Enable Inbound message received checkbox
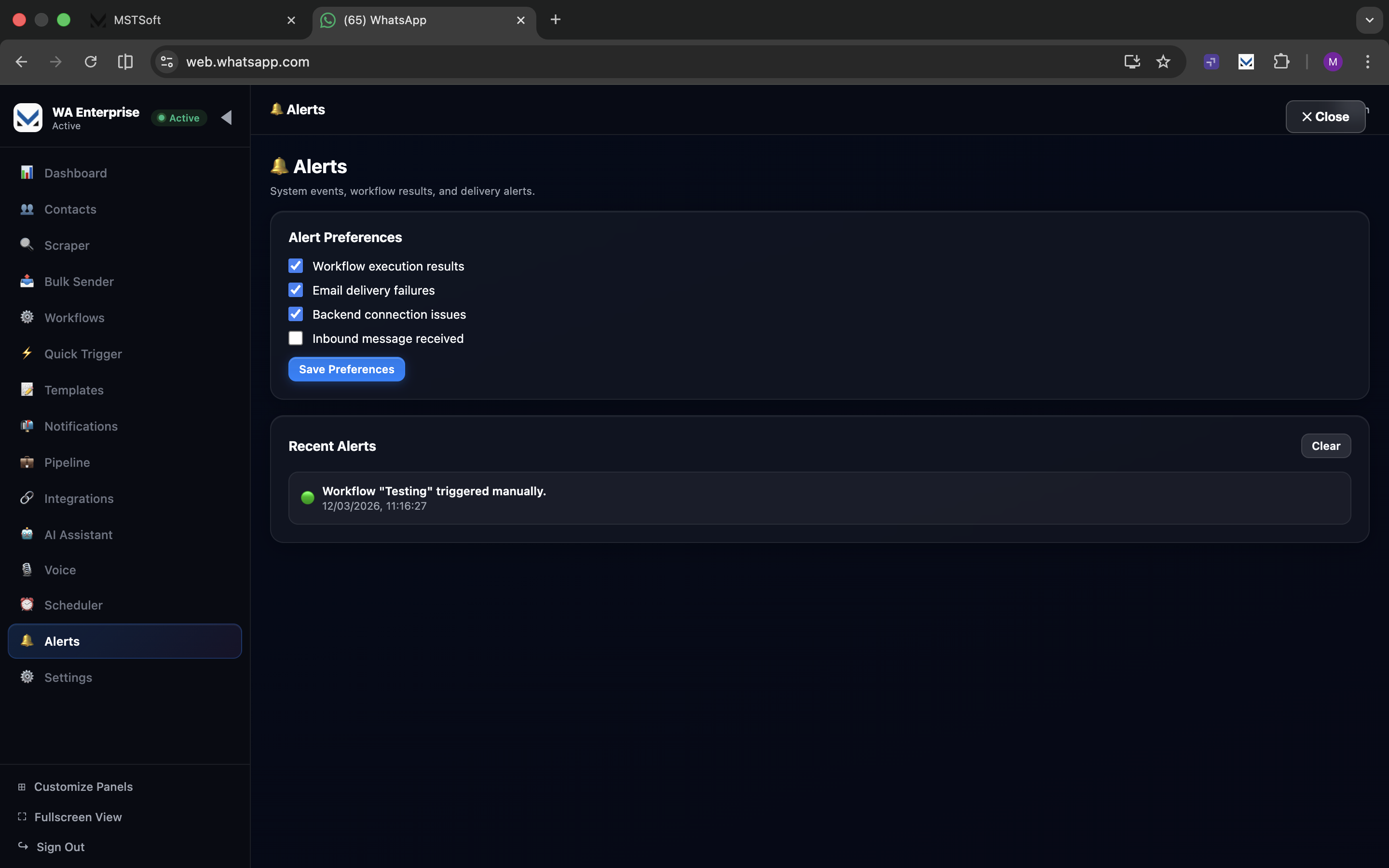 coord(296,338)
